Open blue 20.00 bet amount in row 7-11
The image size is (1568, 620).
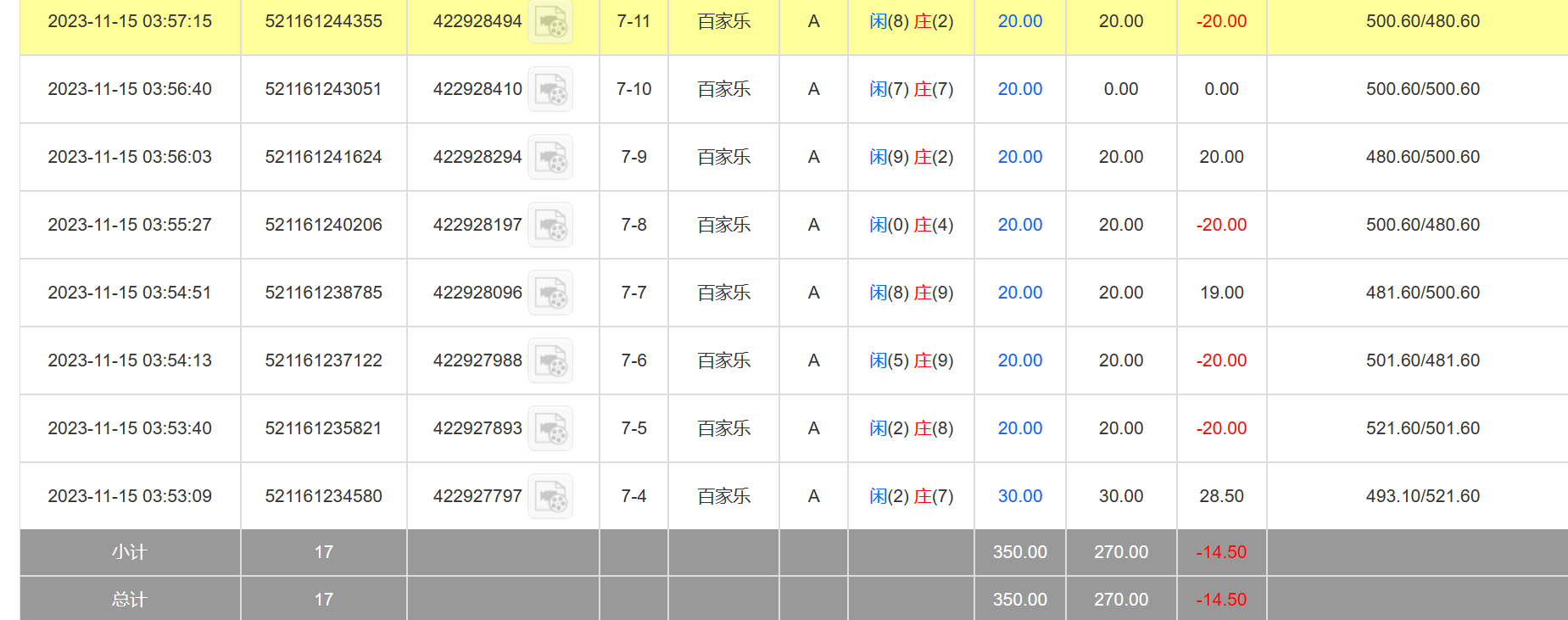1019,21
